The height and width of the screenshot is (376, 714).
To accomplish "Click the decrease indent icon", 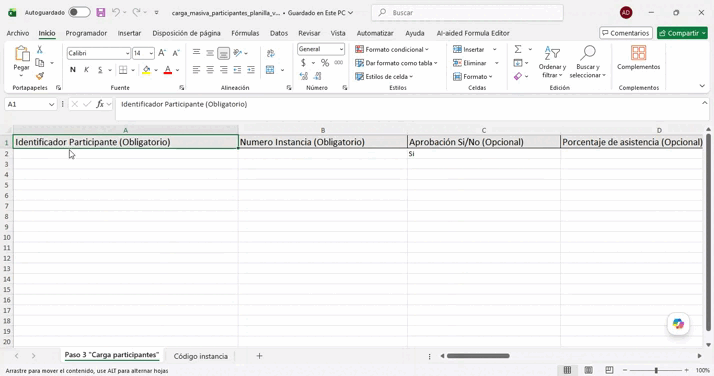I will click(237, 70).
